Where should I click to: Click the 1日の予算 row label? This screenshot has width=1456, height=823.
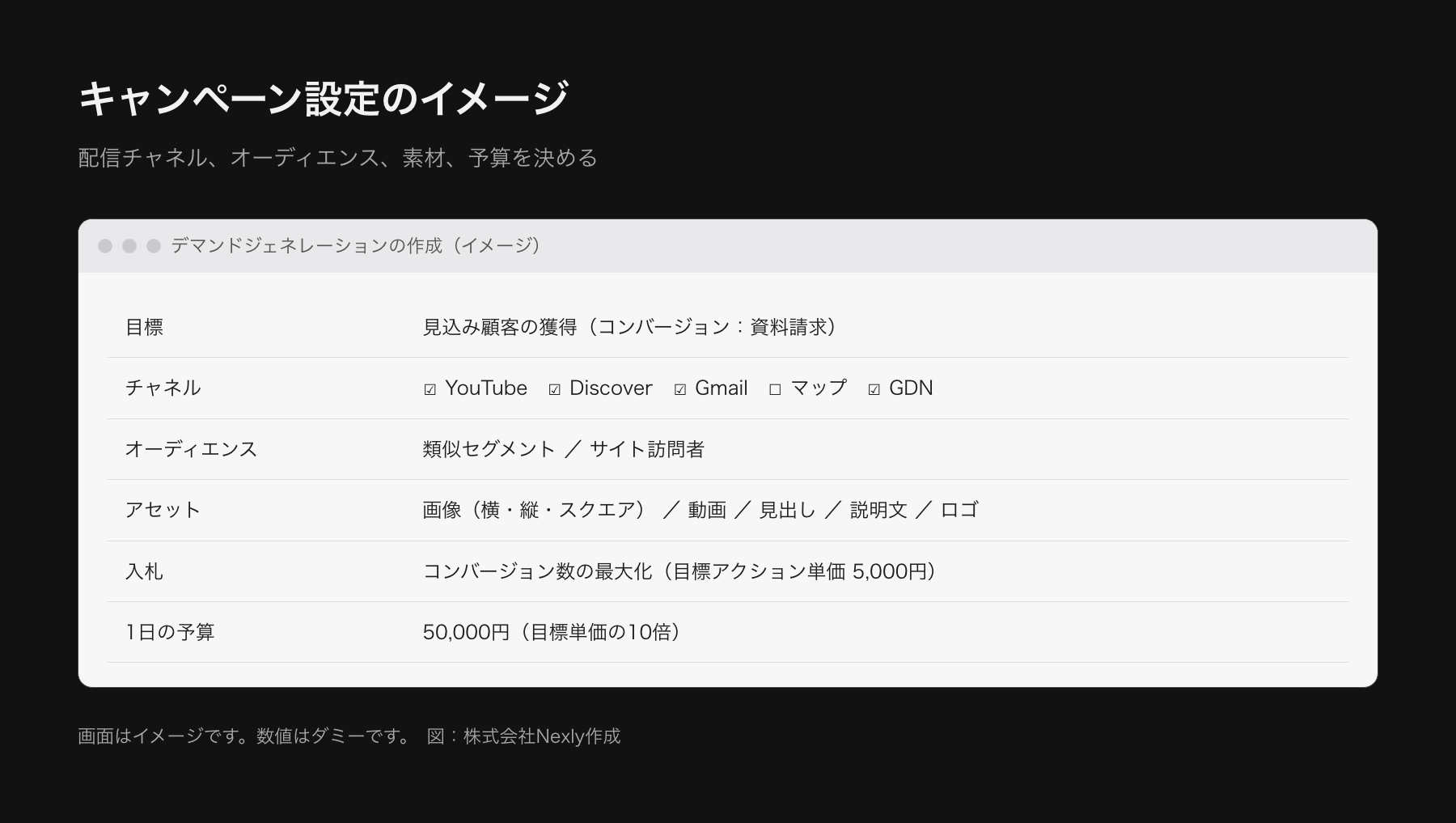pyautogui.click(x=170, y=632)
